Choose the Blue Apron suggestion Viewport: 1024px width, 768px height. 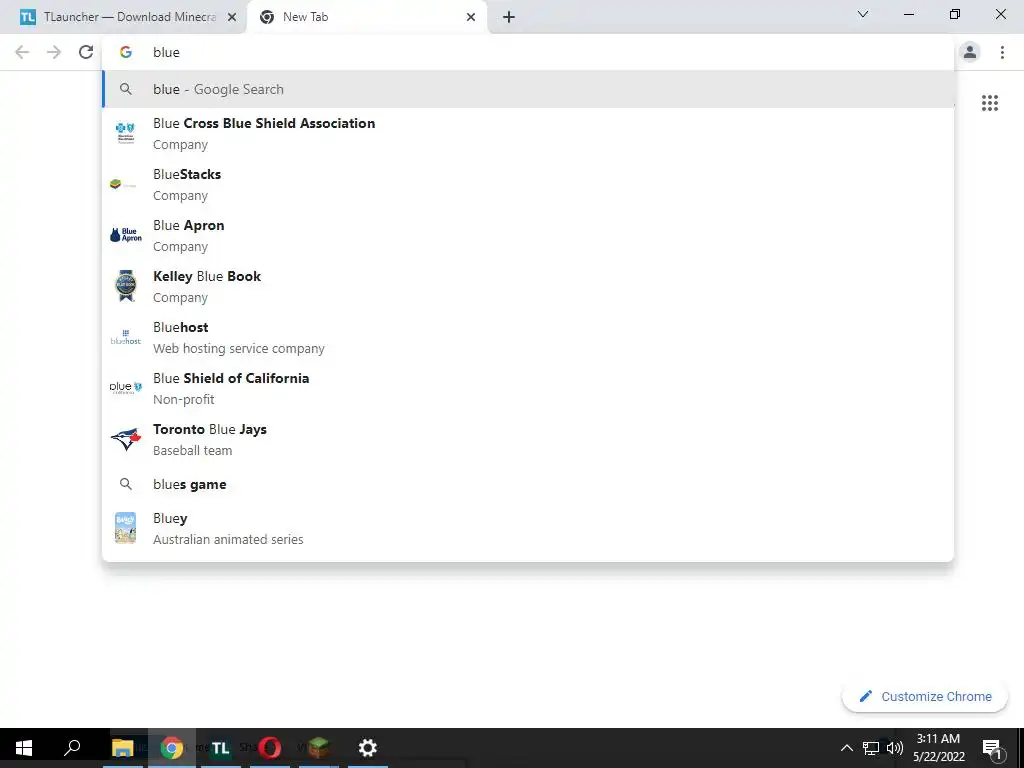coord(528,235)
